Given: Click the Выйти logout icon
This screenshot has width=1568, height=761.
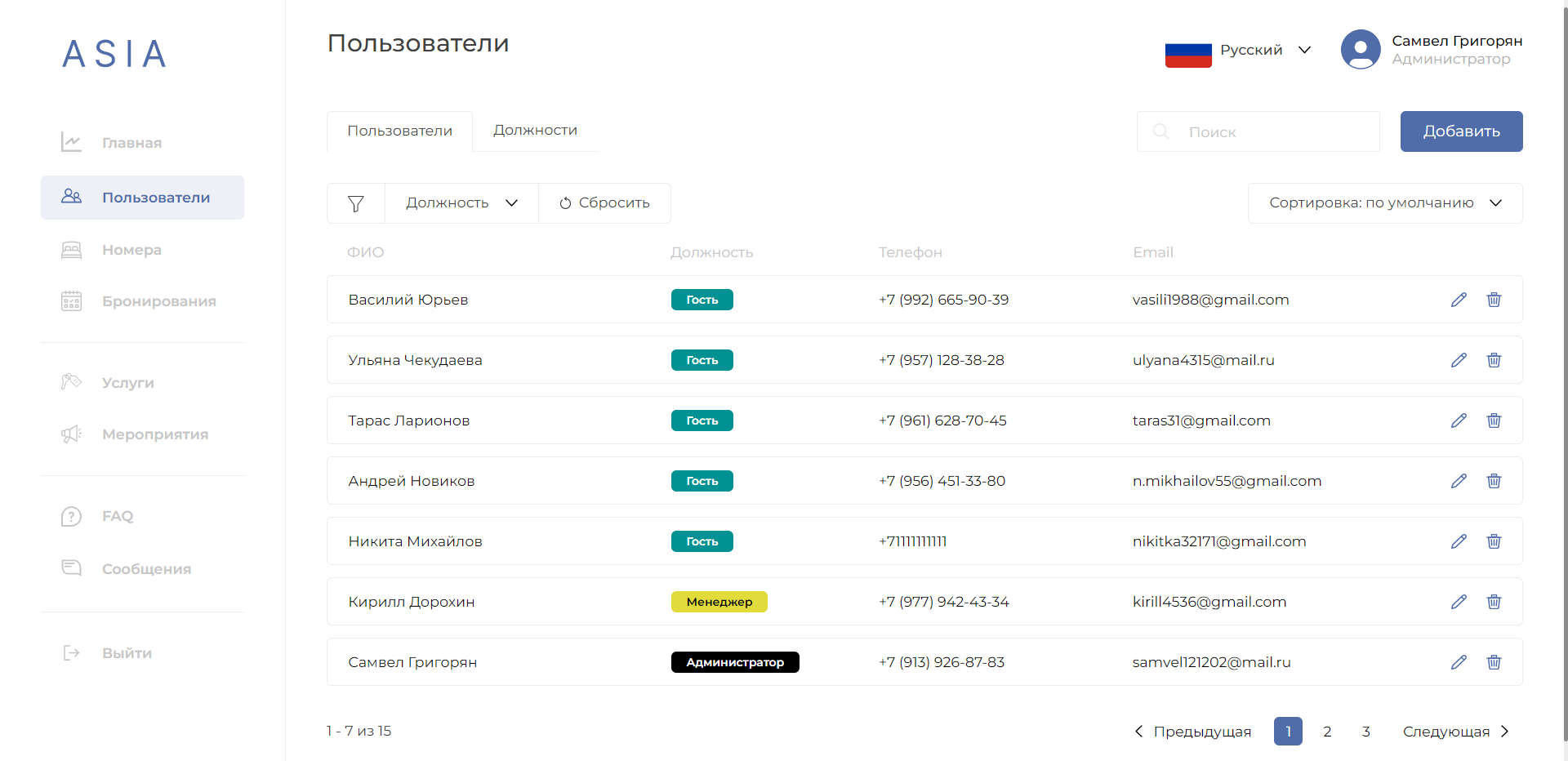Looking at the screenshot, I should click(x=72, y=652).
